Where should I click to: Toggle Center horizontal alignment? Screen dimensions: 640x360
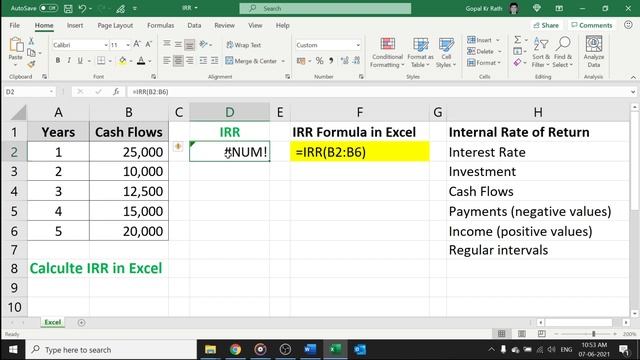point(178,61)
